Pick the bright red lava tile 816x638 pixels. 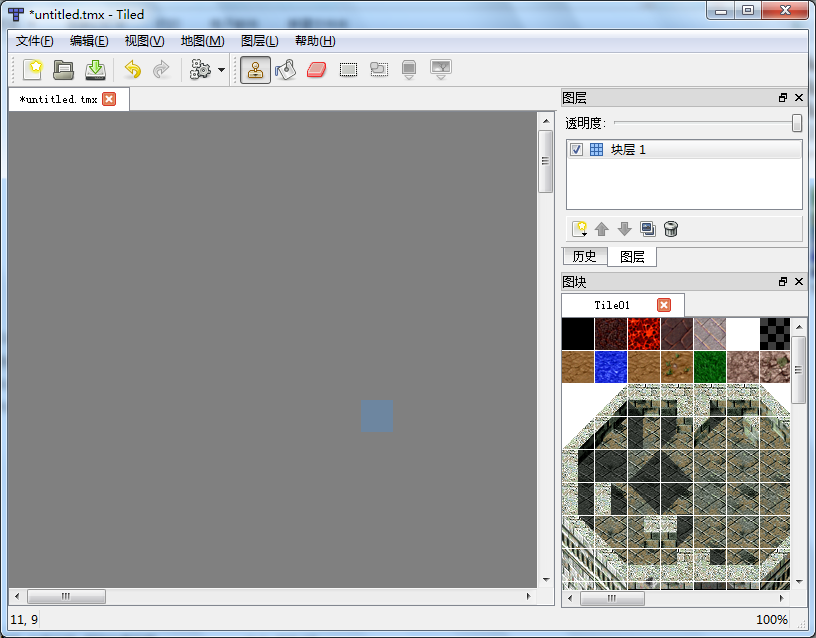pos(644,334)
